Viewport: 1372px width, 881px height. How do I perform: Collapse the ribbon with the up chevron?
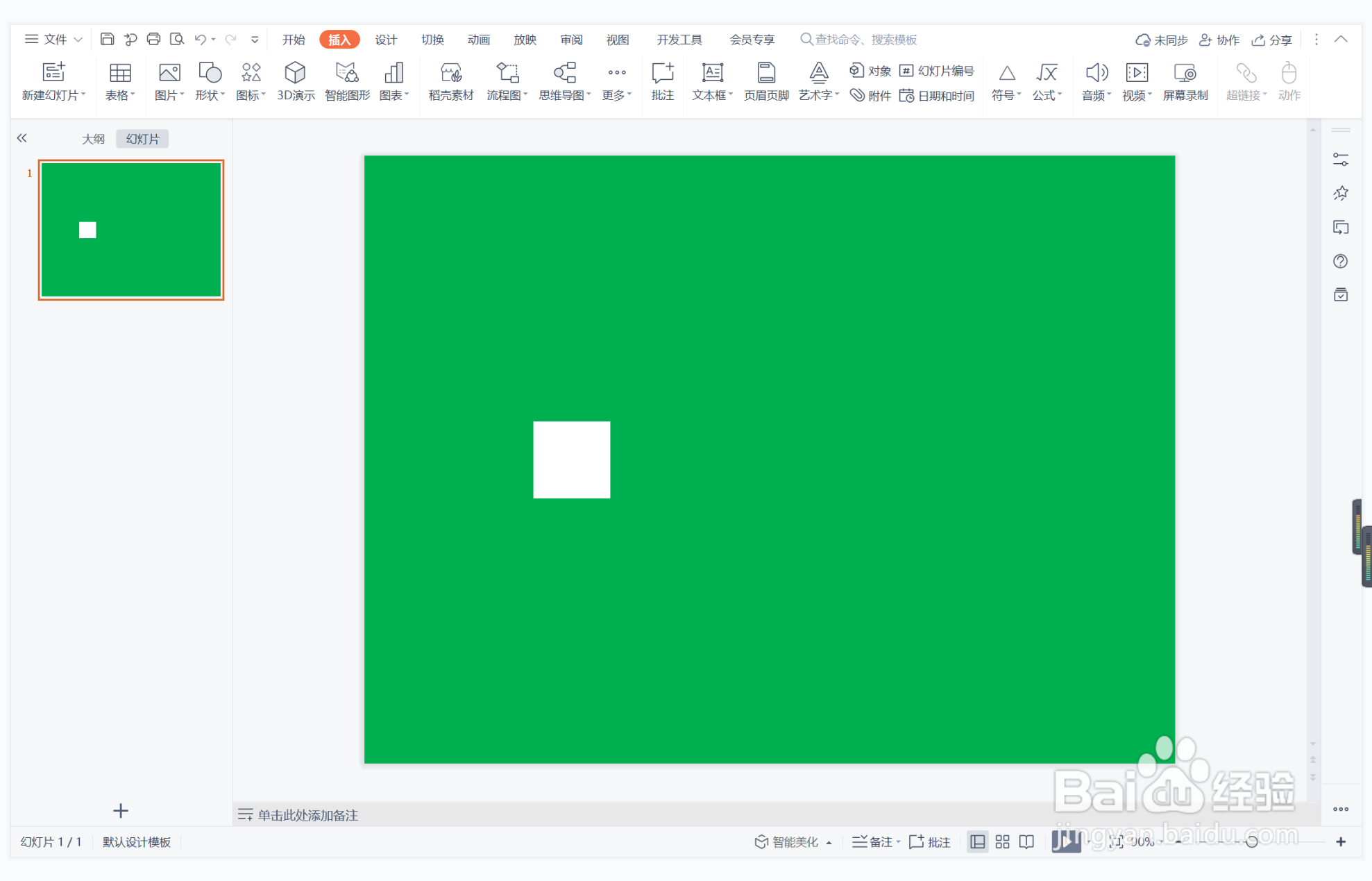click(x=1341, y=40)
